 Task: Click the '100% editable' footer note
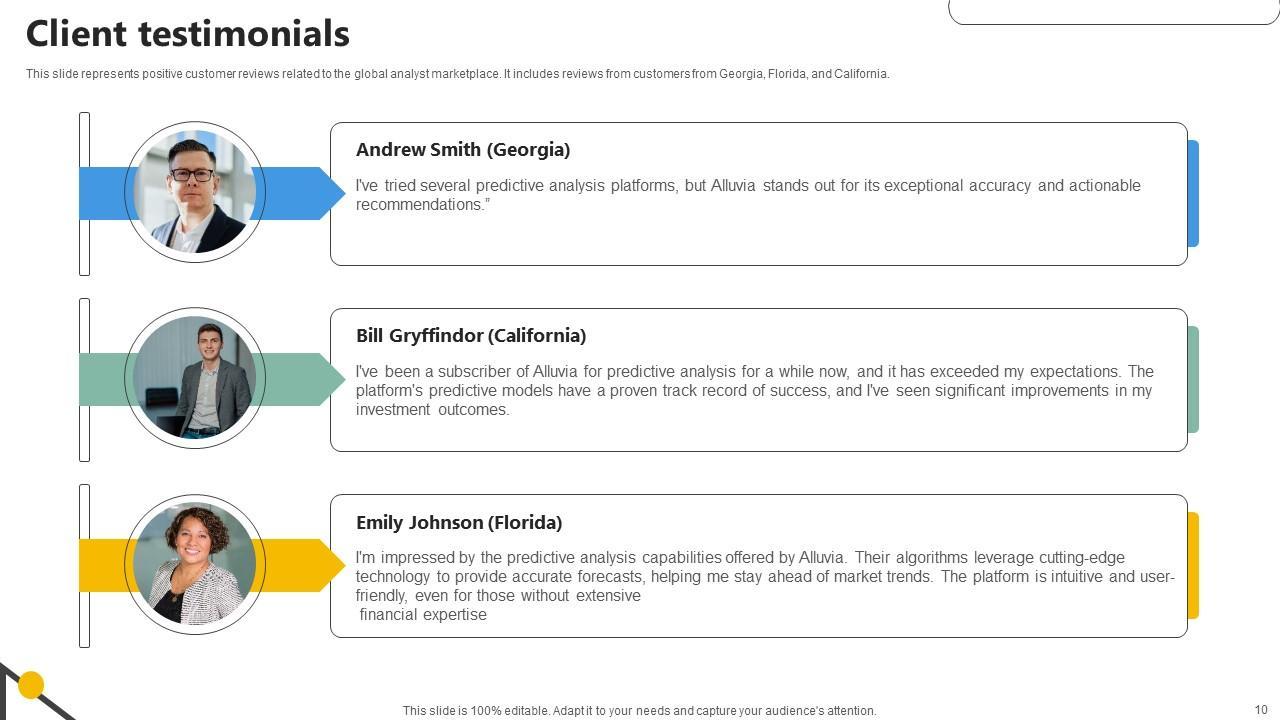[x=639, y=711]
